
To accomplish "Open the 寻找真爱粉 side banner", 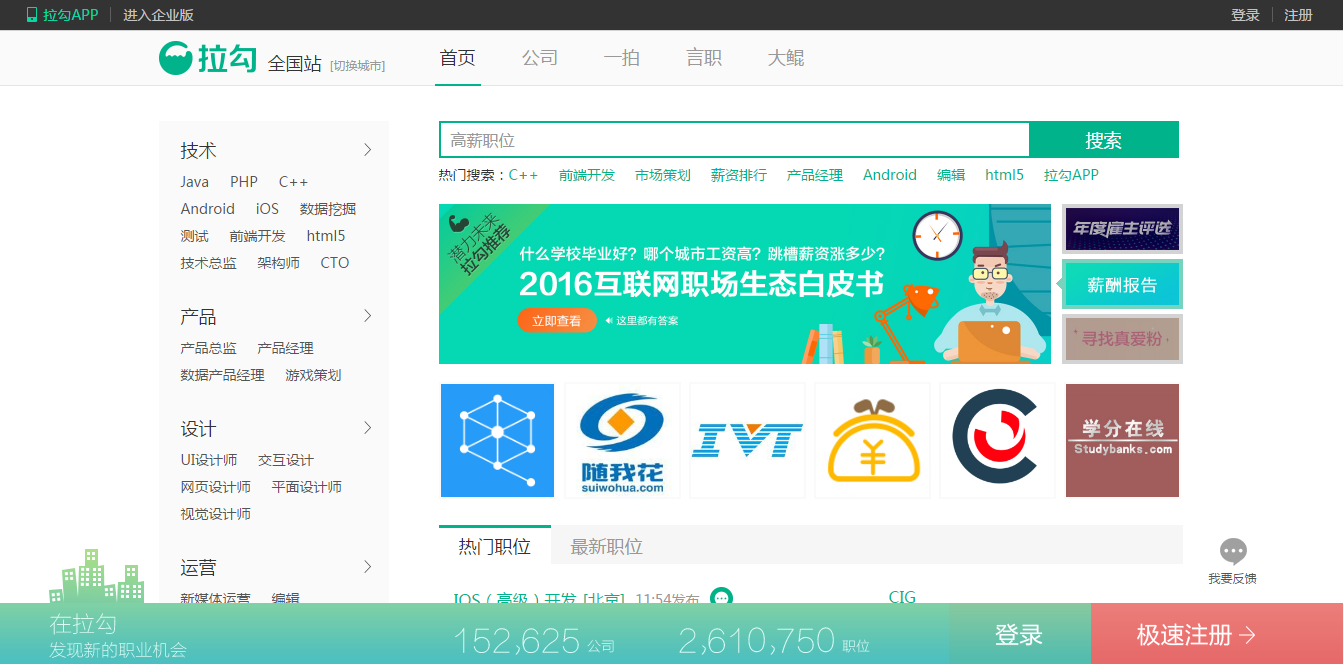I will click(1122, 339).
